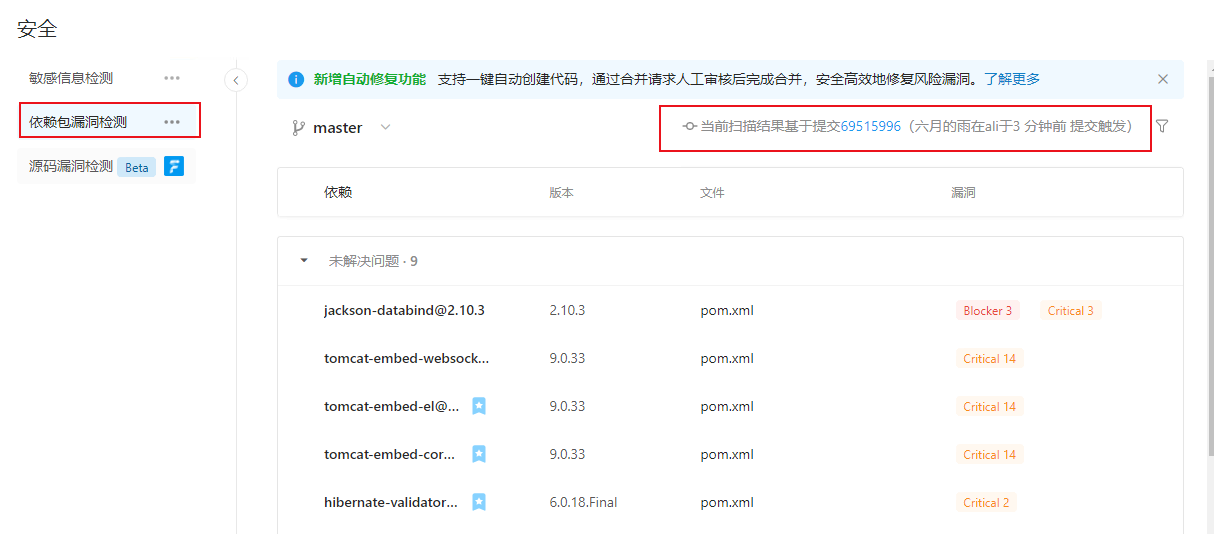Viewport: 1214px width, 534px height.
Task: Open the filter funnel icon
Action: (x=1162, y=126)
